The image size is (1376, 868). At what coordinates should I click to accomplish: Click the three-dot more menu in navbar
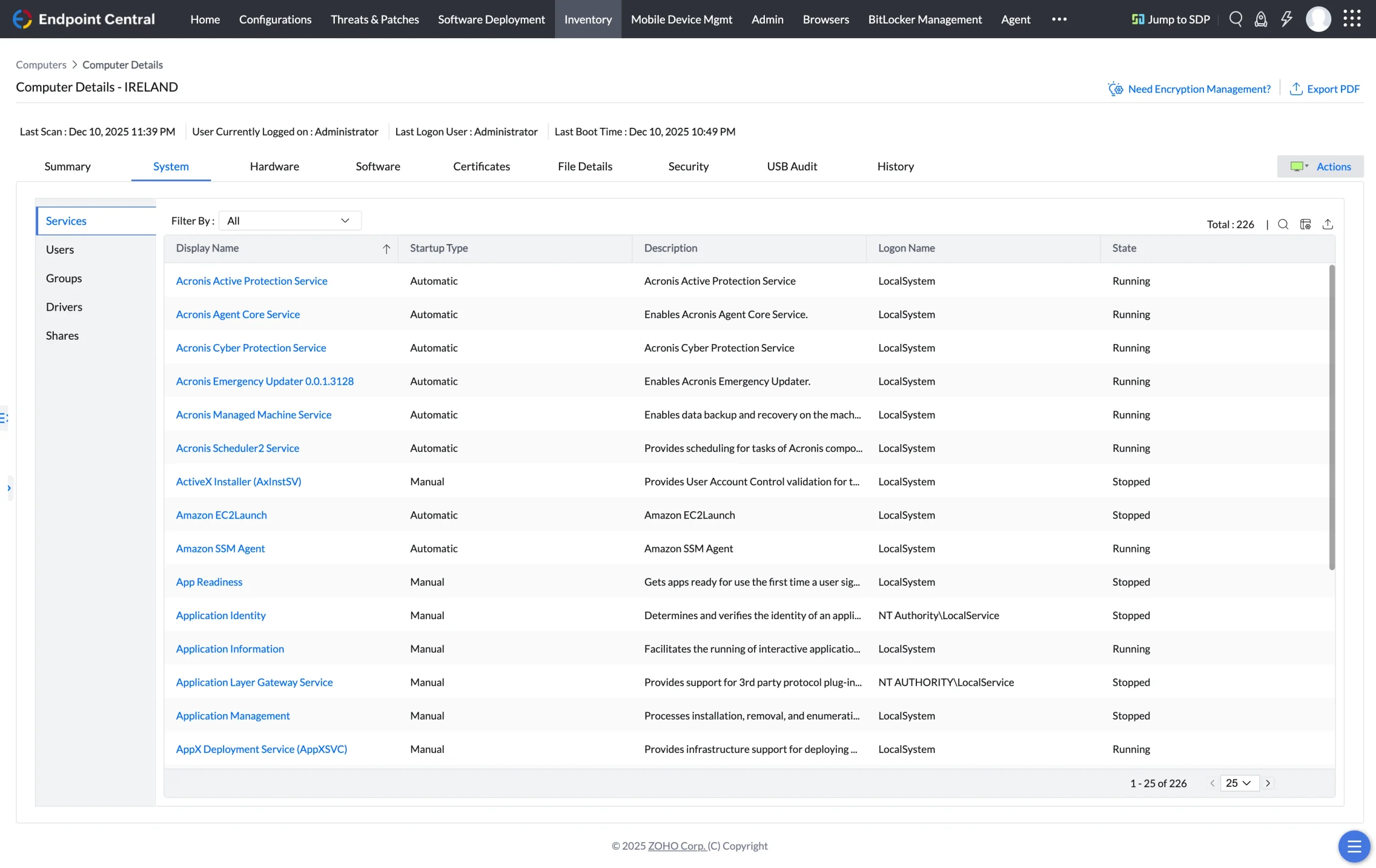point(1059,19)
